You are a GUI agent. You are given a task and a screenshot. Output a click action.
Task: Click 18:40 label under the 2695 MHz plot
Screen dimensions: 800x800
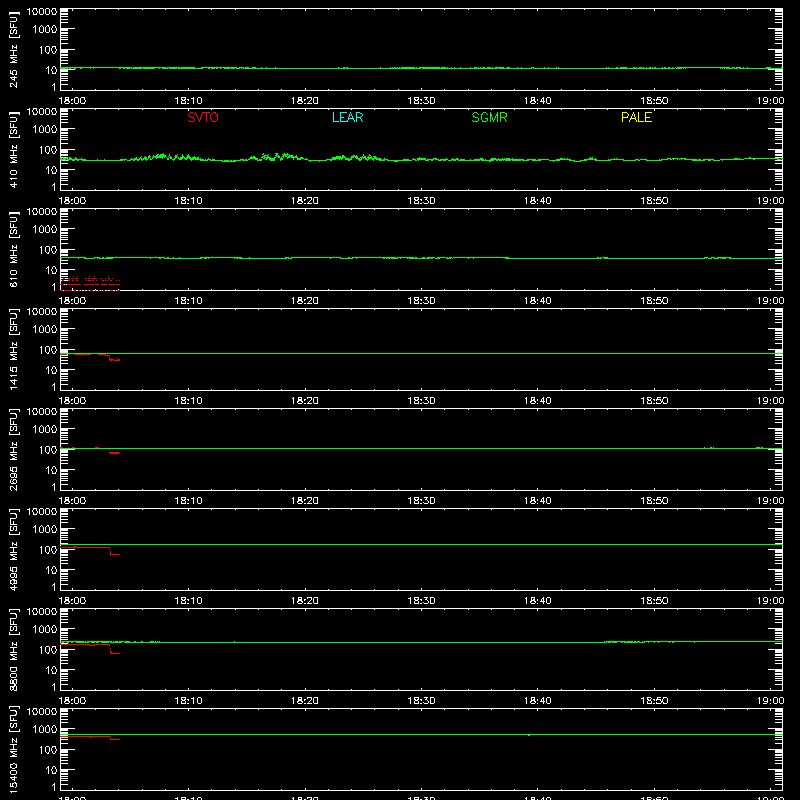tap(538, 501)
